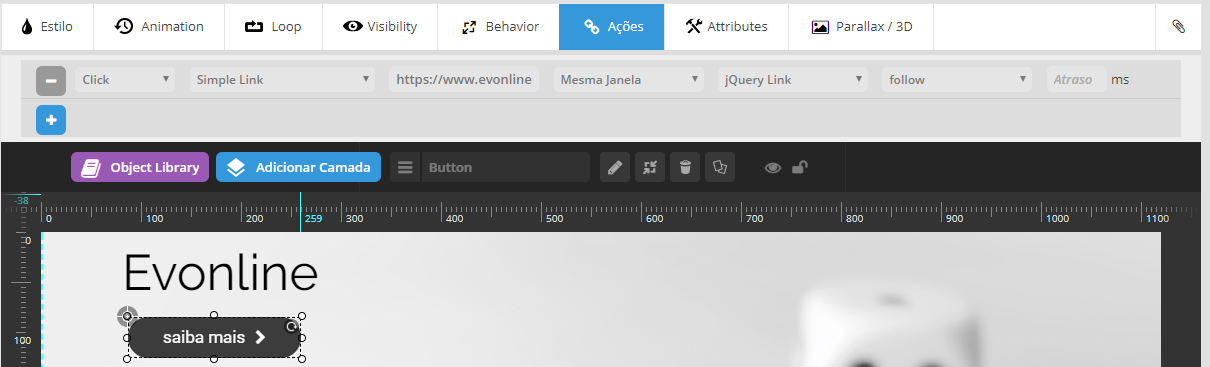
Task: Open the Loop tab
Action: coord(273,26)
